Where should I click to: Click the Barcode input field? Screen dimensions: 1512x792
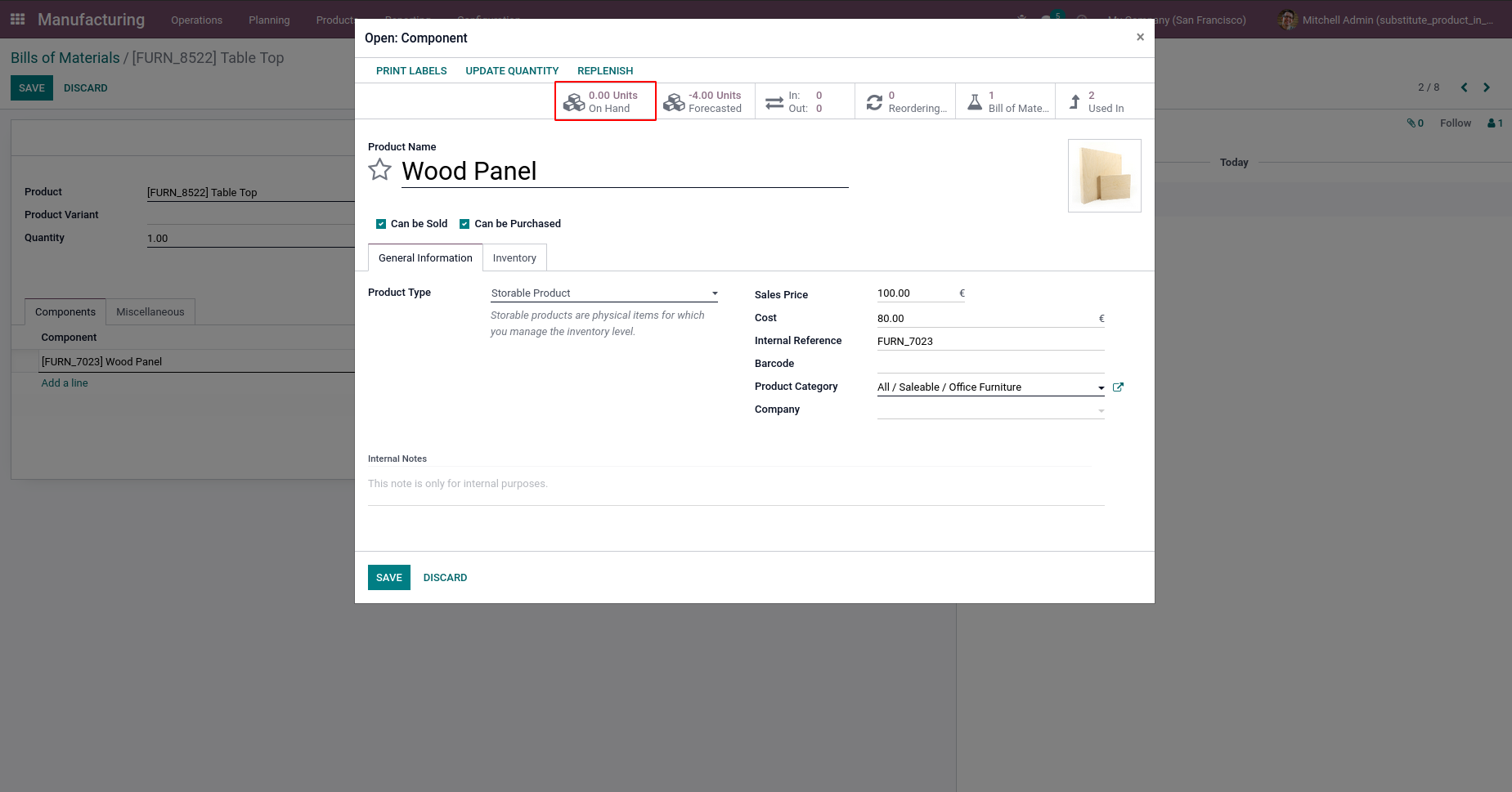[991, 365]
